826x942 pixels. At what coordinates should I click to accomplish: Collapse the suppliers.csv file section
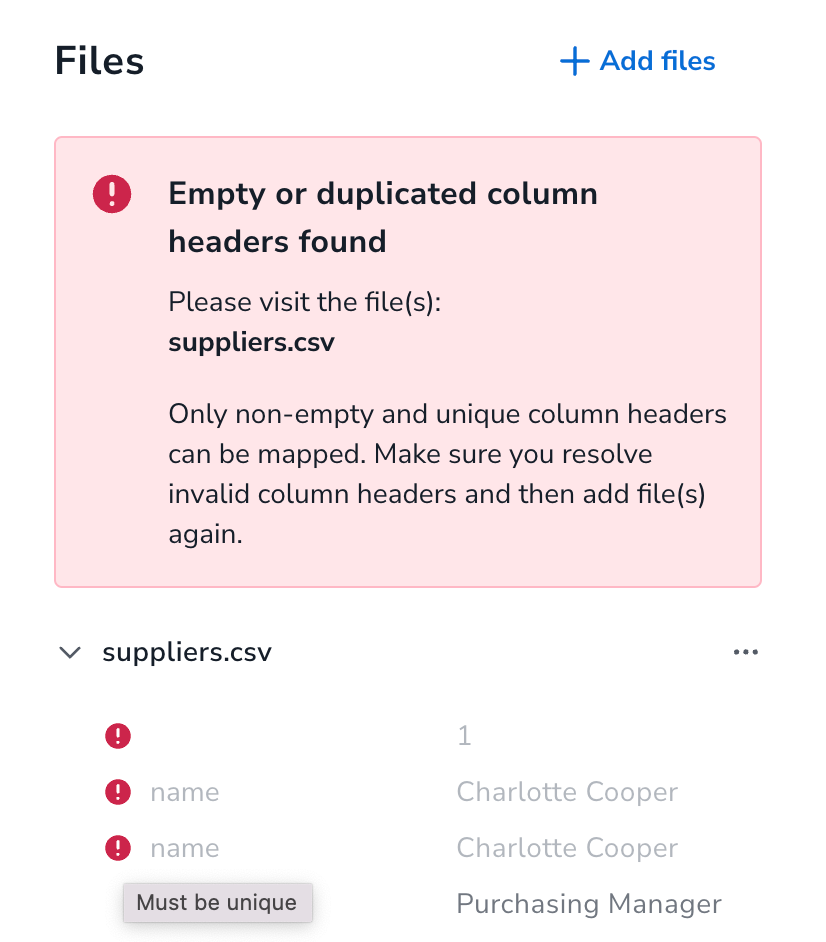coord(70,652)
